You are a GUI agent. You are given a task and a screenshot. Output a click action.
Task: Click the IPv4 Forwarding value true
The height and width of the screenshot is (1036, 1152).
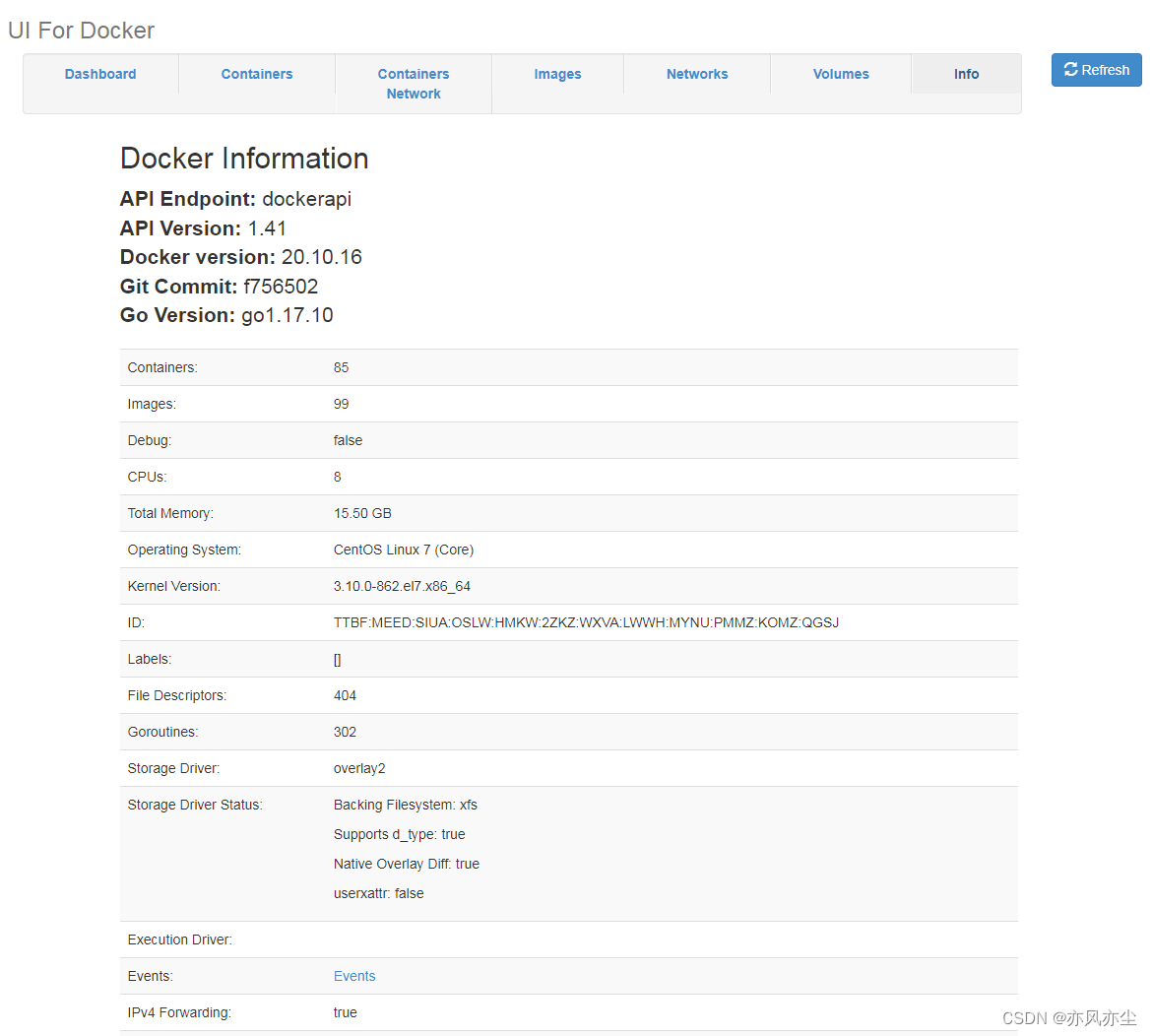[346, 1012]
